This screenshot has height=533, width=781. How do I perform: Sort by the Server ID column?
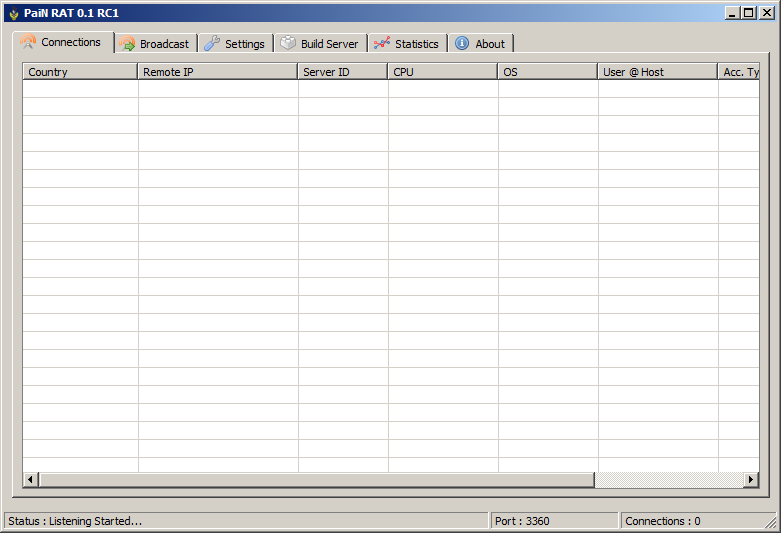coord(343,72)
